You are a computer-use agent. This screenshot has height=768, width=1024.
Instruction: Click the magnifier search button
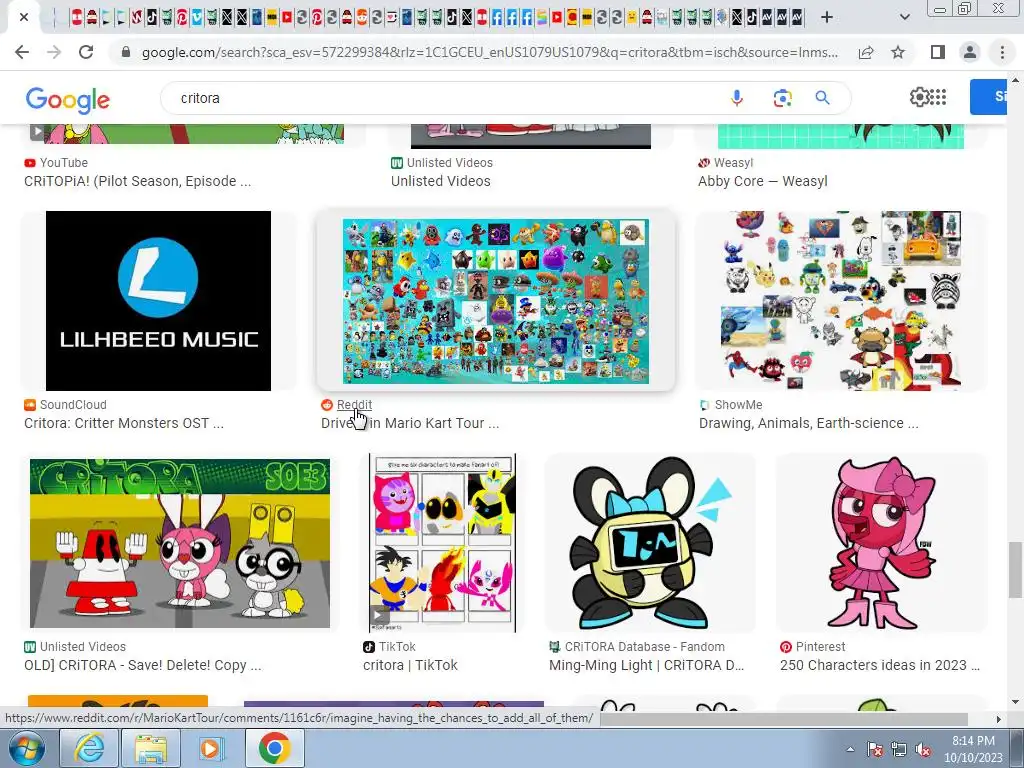[822, 98]
